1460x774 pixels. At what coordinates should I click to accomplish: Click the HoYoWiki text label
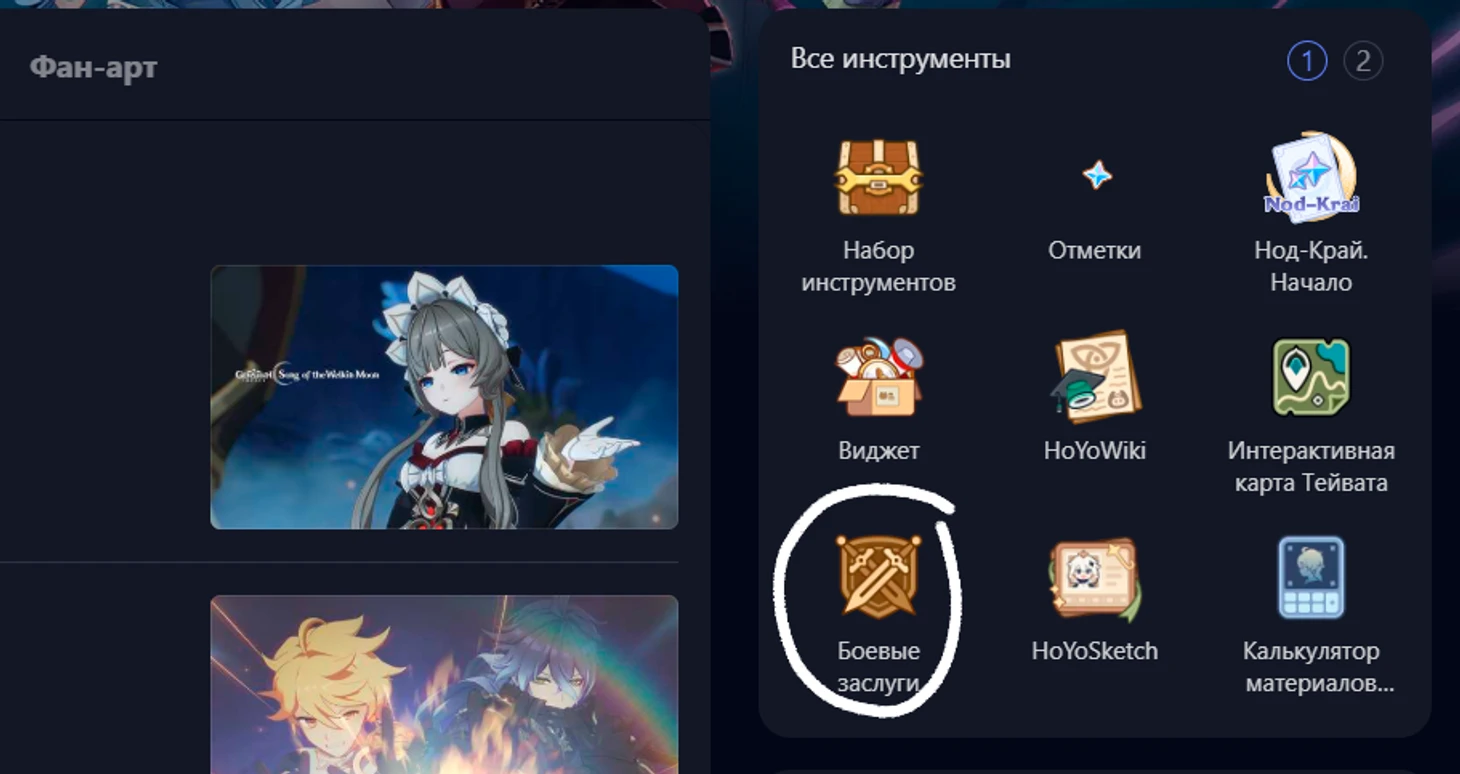[1095, 450]
